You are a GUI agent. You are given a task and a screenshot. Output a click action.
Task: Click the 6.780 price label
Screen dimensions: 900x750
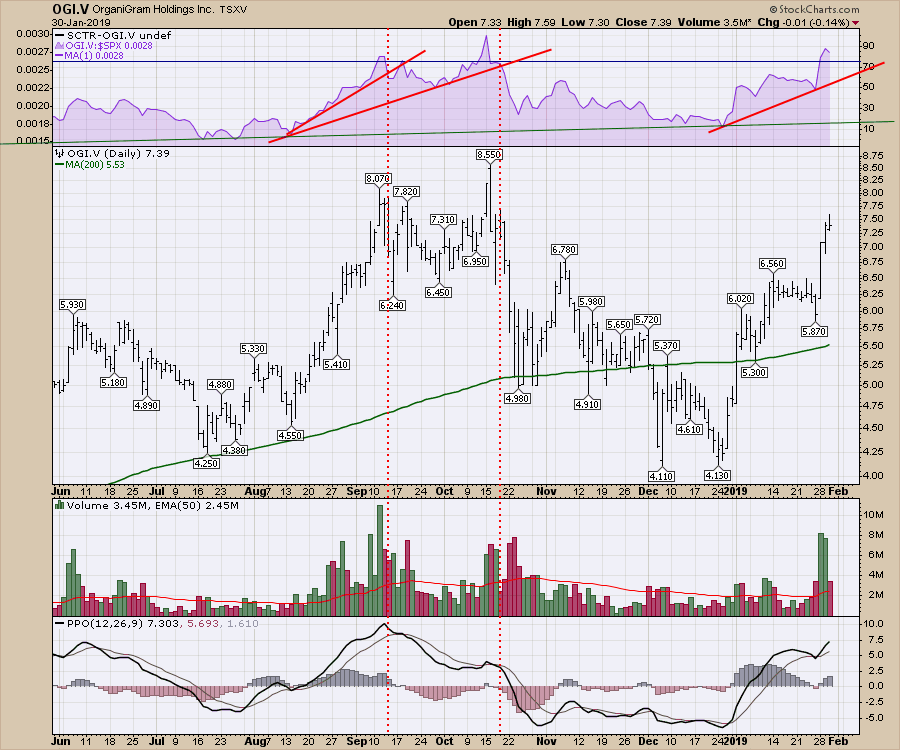[564, 250]
